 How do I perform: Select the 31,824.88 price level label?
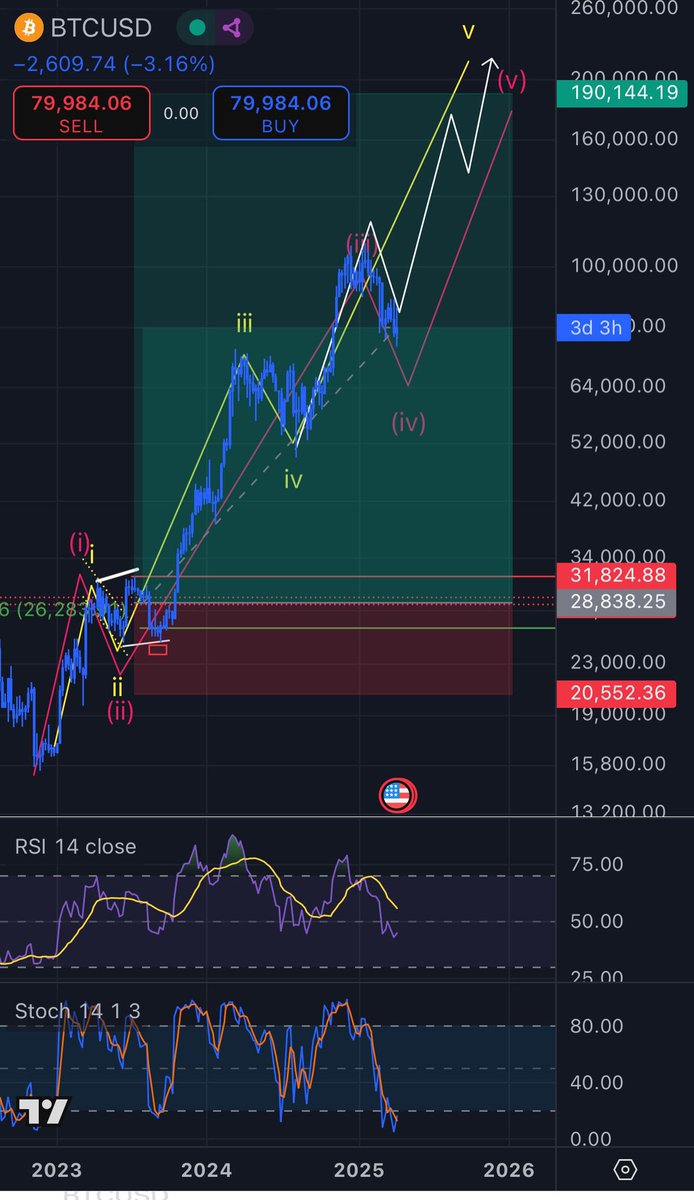coord(617,576)
